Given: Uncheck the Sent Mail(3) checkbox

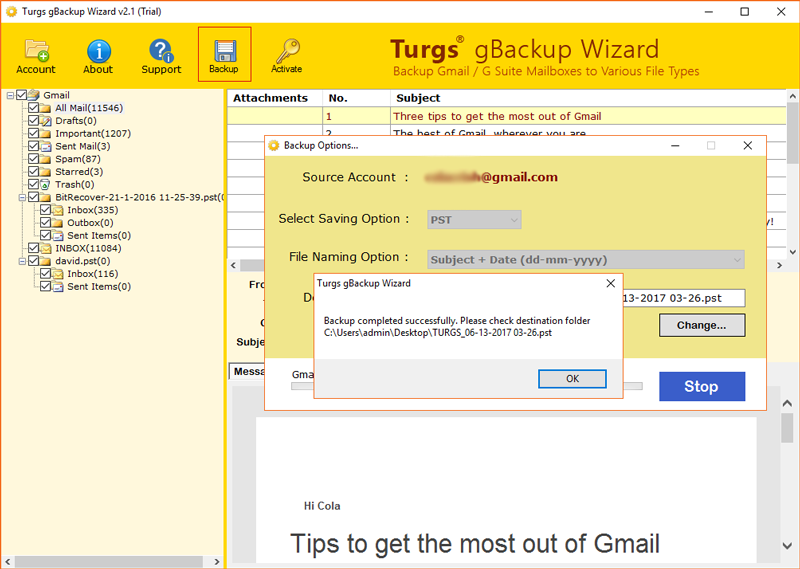Looking at the screenshot, I should pyautogui.click(x=34, y=146).
